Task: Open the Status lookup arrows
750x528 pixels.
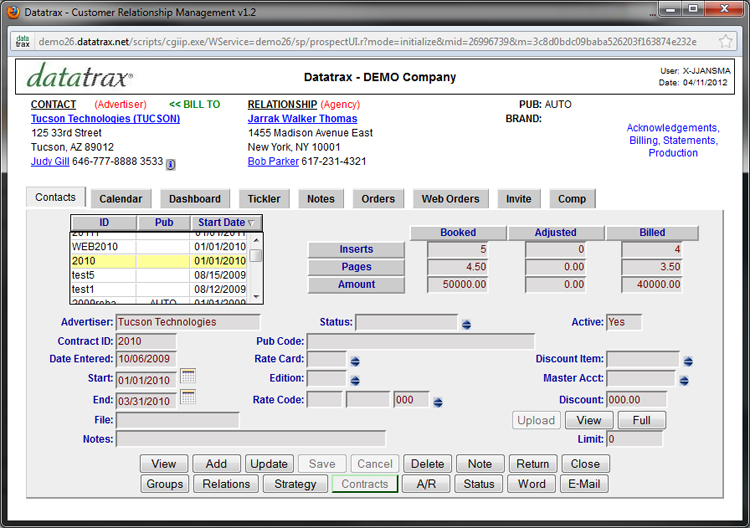Action: coord(466,324)
